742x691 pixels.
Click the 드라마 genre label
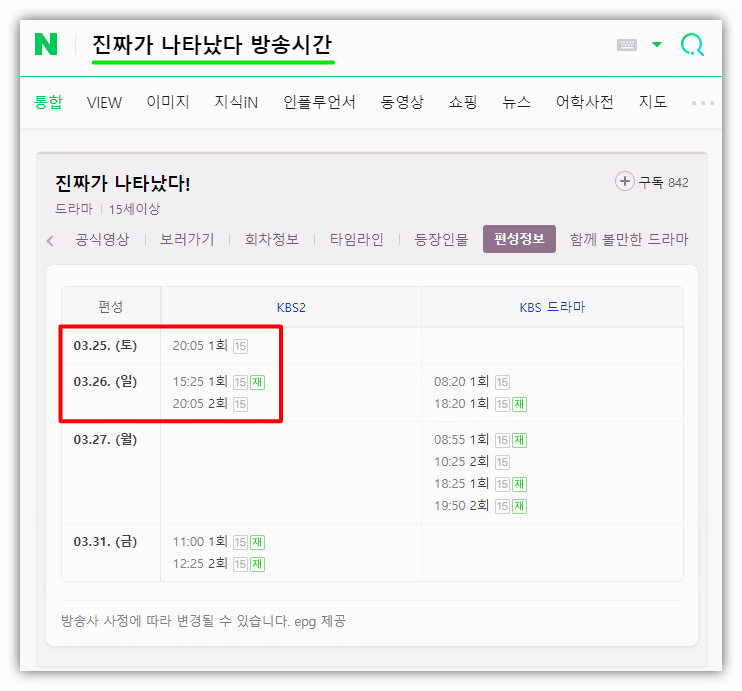click(74, 209)
